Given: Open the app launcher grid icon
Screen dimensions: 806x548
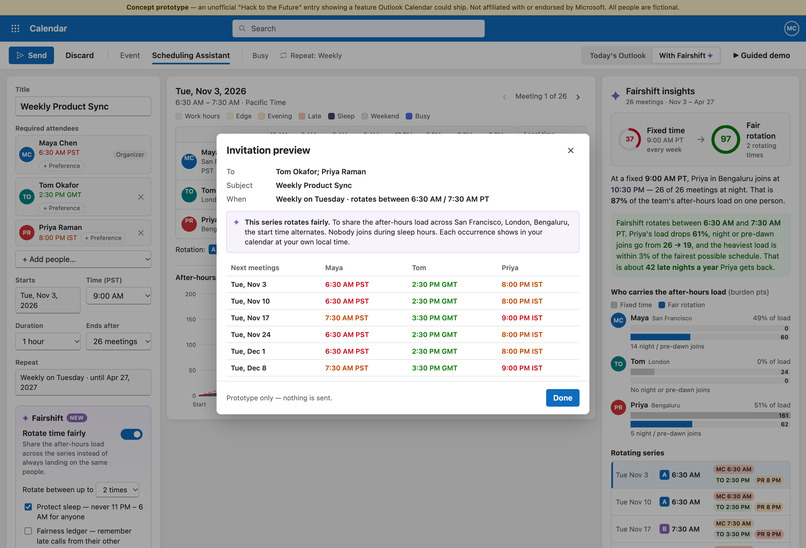Looking at the screenshot, I should [15, 28].
